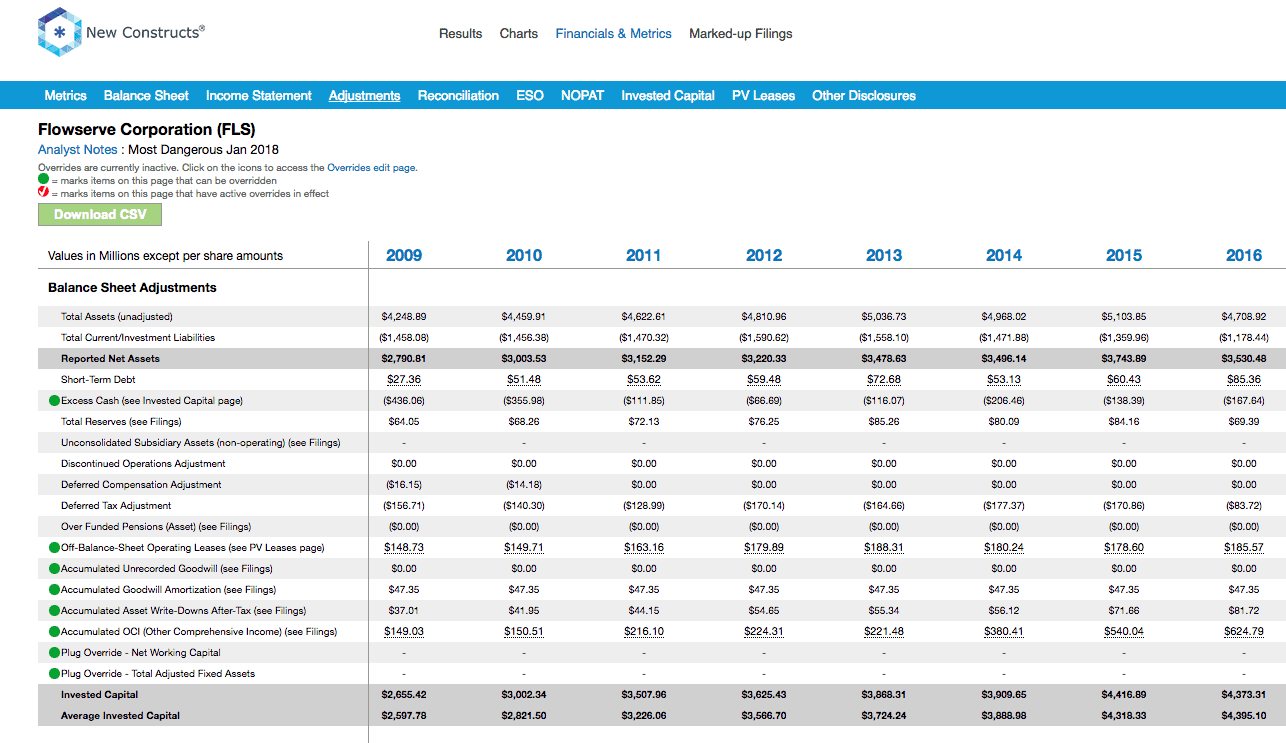Click 2010 Total Reserves value $68.26
The image size is (1286, 743).
[524, 422]
